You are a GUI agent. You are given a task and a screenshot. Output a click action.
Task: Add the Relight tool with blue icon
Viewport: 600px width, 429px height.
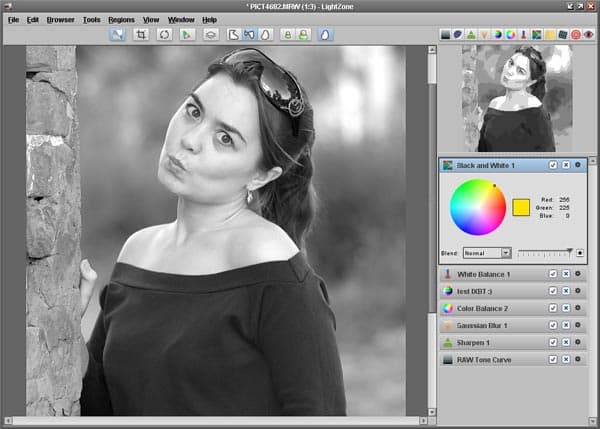tap(458, 35)
